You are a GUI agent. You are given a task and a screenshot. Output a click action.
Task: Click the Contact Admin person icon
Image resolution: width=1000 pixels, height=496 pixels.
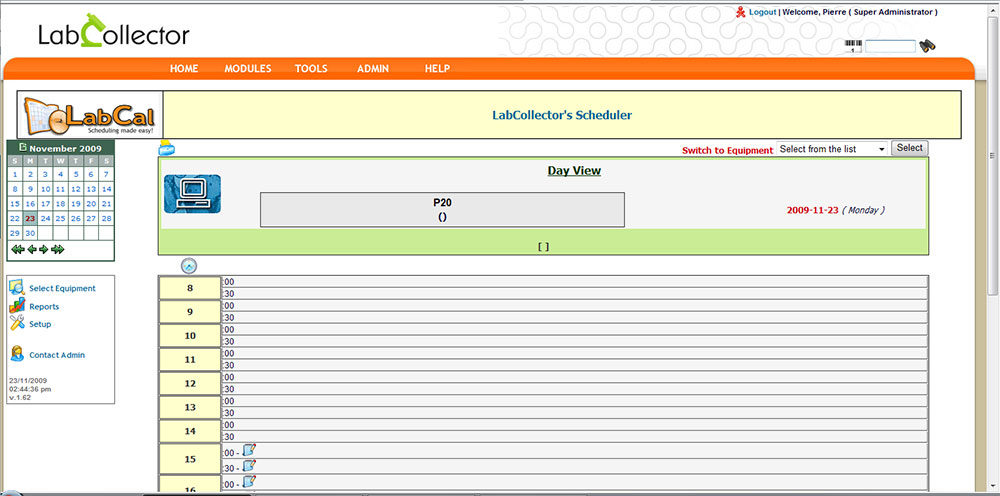17,354
